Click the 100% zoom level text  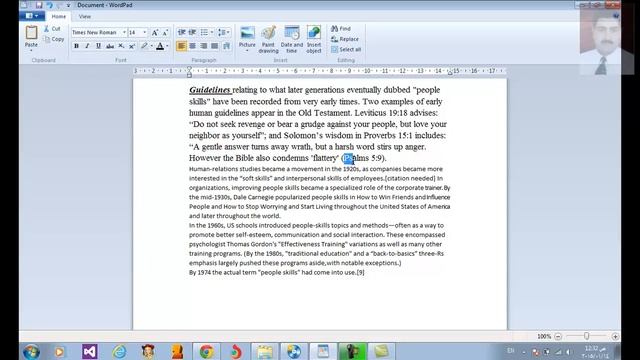pyautogui.click(x=544, y=336)
